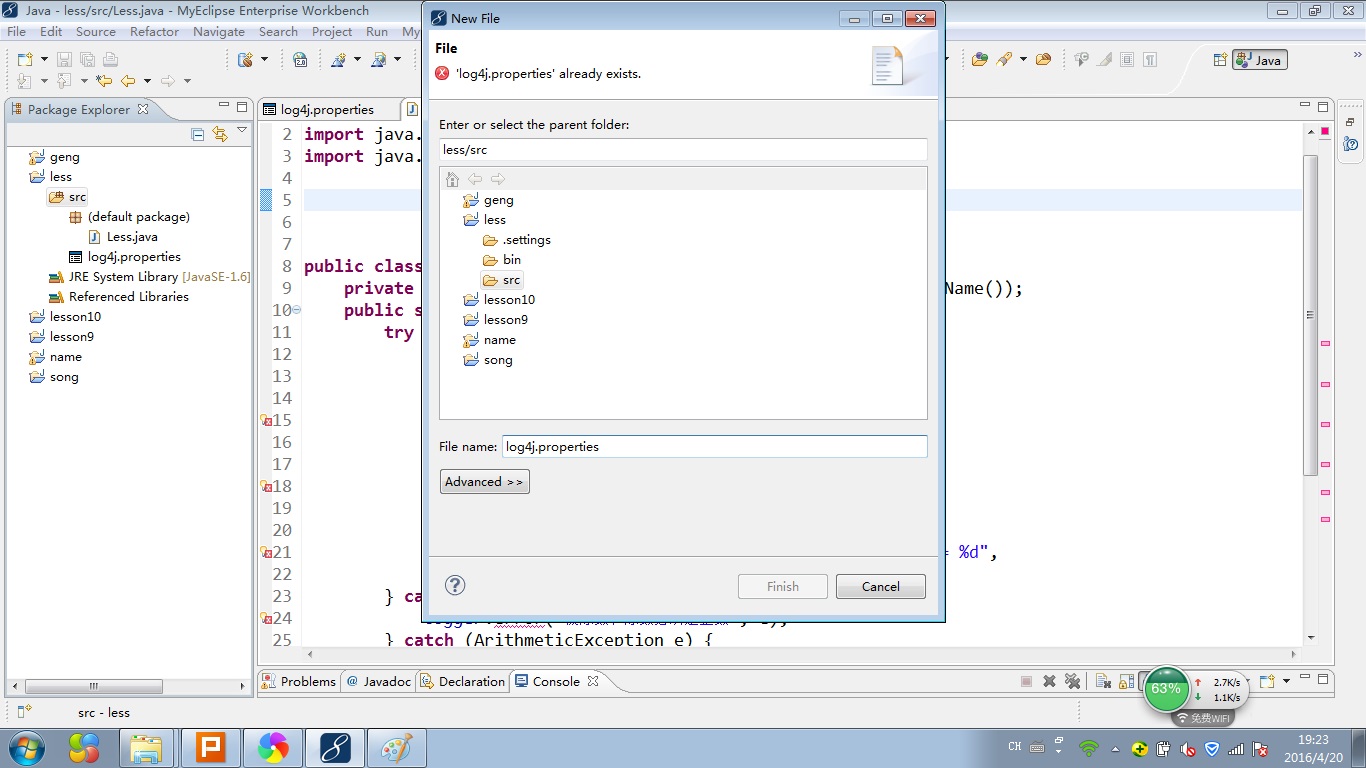
Task: Select Less.java in Package Explorer
Action: click(x=123, y=237)
